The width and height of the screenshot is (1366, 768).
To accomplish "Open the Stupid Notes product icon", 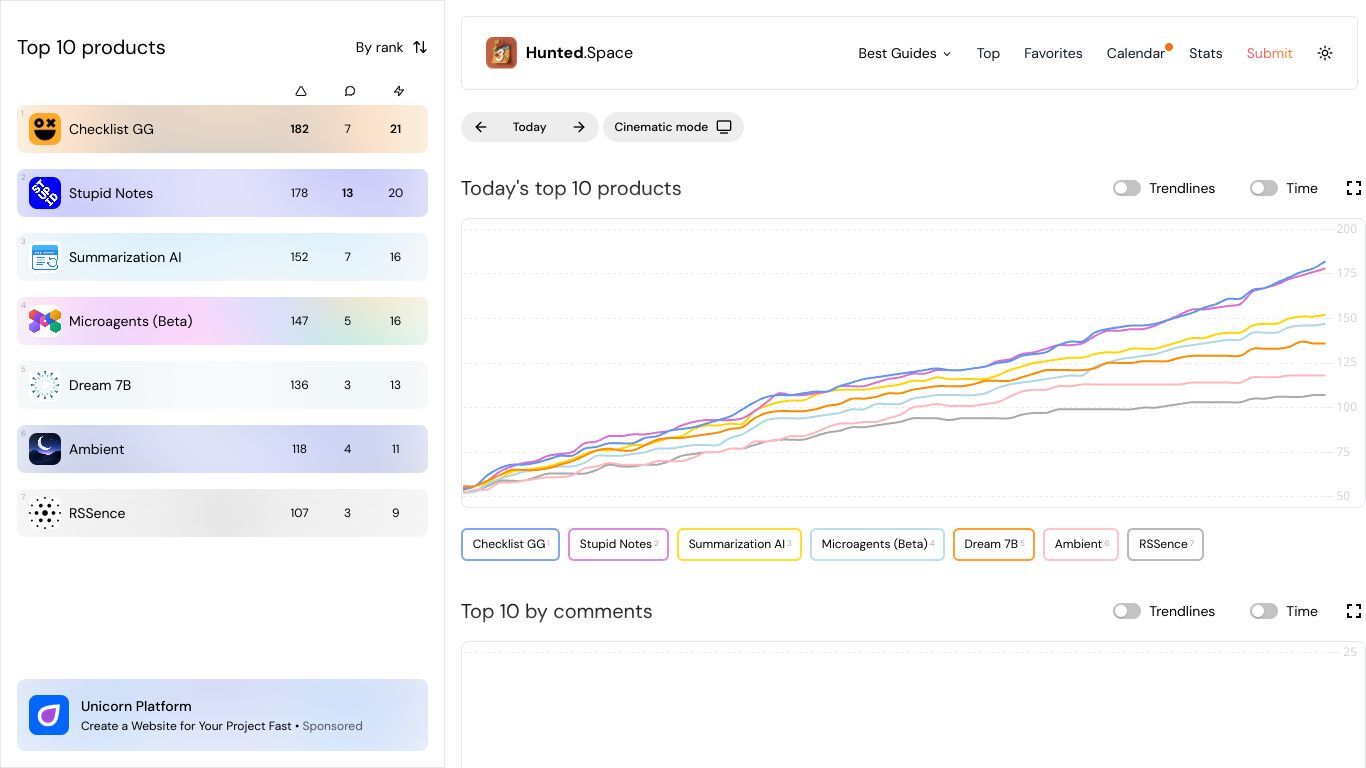I will [45, 193].
